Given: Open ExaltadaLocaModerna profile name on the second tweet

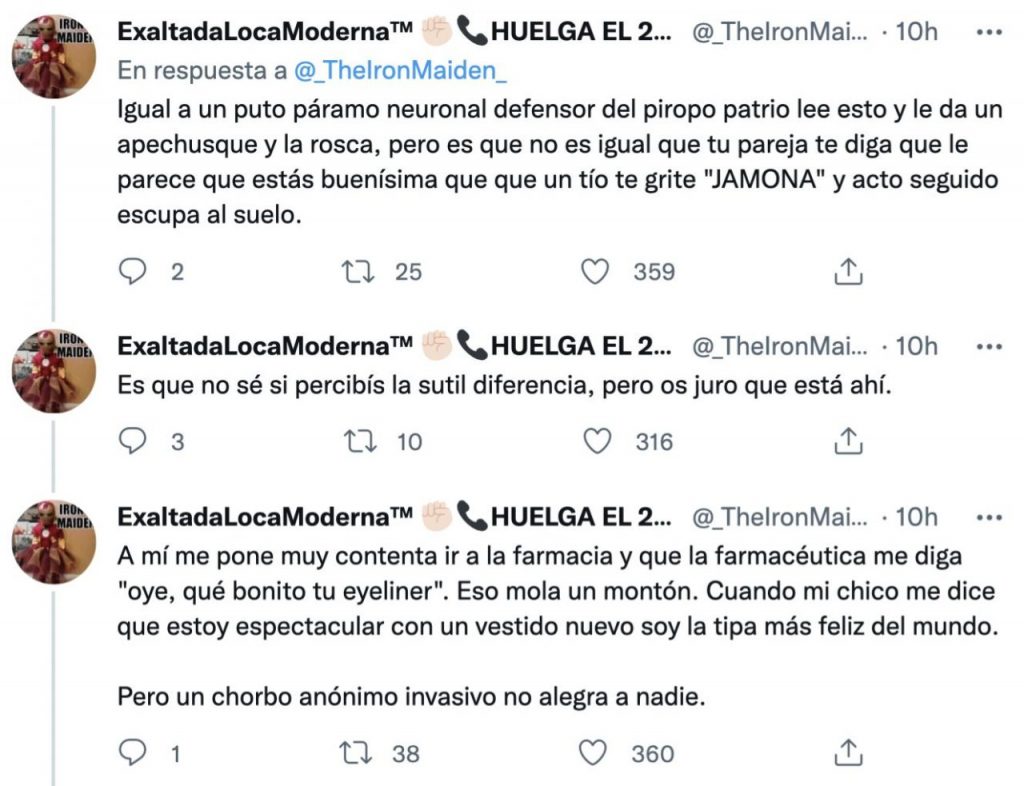Looking at the screenshot, I should coord(265,346).
